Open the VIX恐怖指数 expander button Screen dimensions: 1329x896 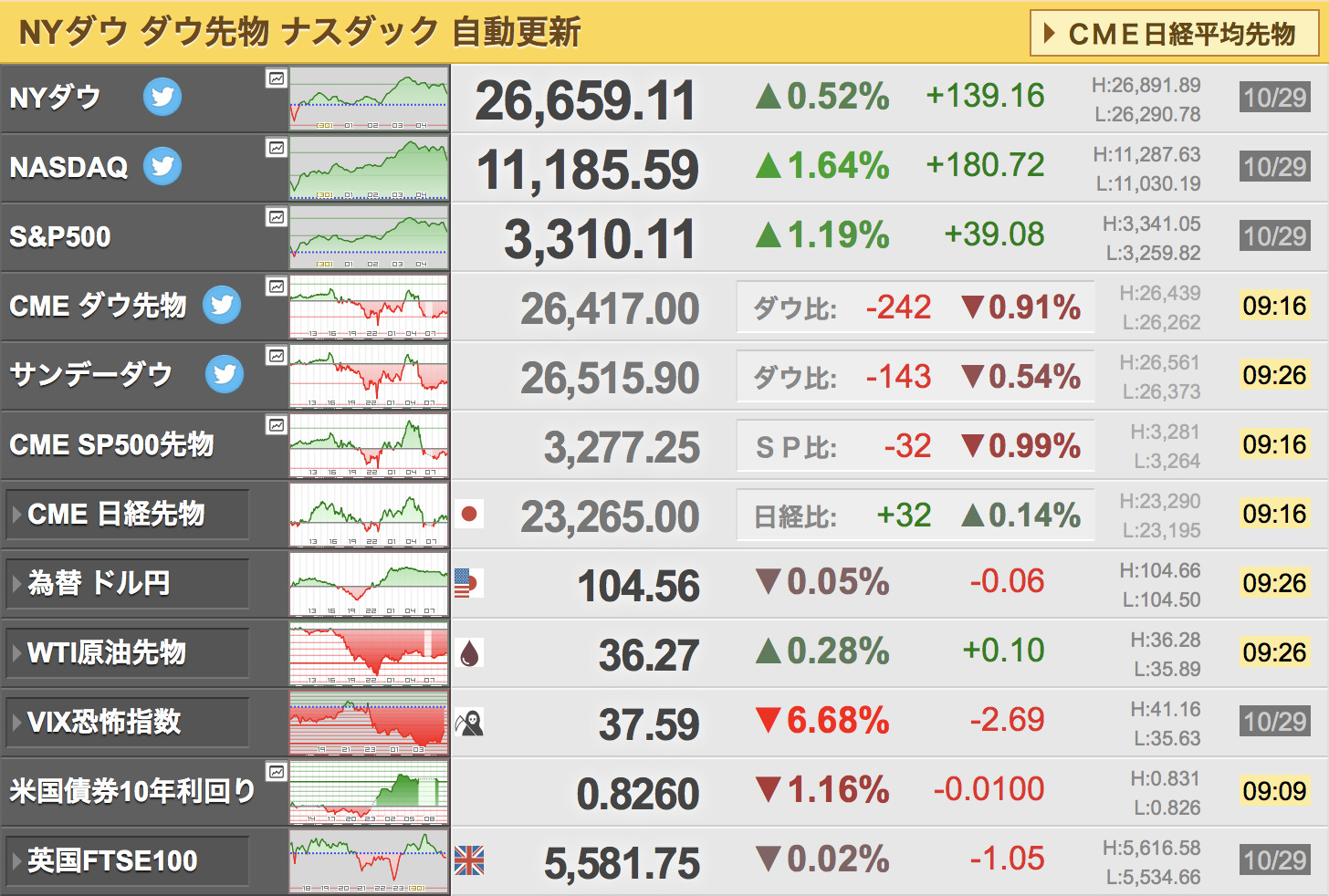coord(128,722)
